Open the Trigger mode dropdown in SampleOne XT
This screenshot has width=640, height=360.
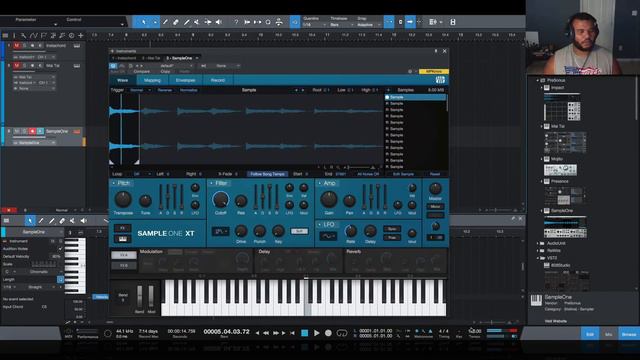tap(140, 90)
